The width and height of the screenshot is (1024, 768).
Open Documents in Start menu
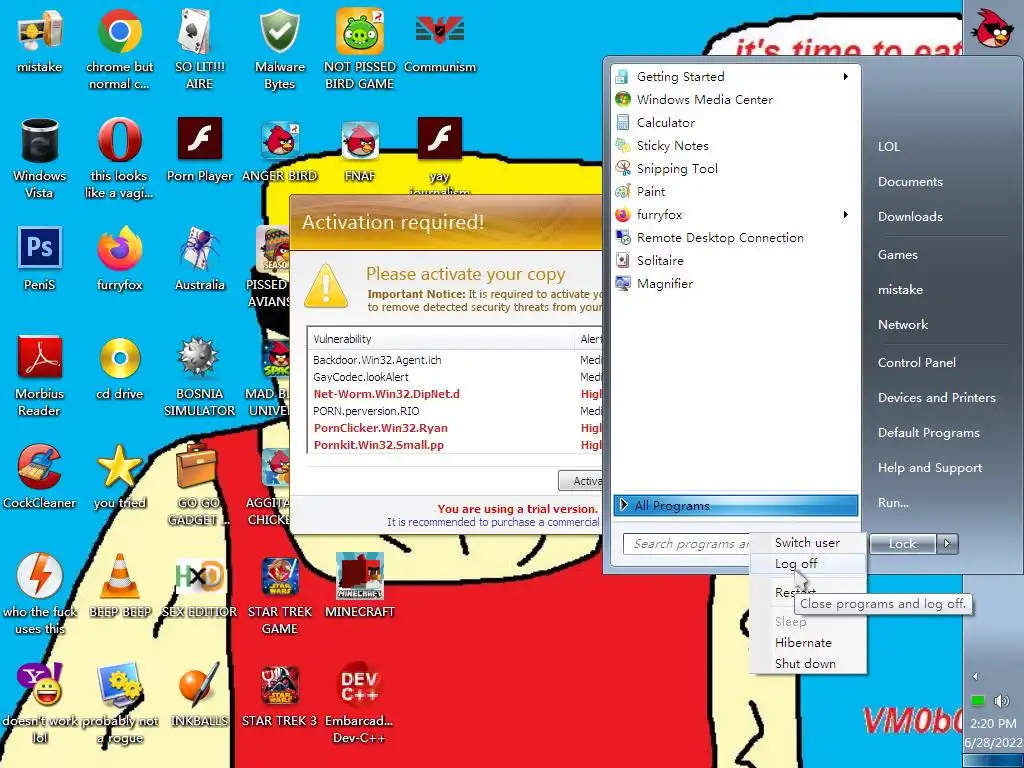pyautogui.click(x=910, y=182)
